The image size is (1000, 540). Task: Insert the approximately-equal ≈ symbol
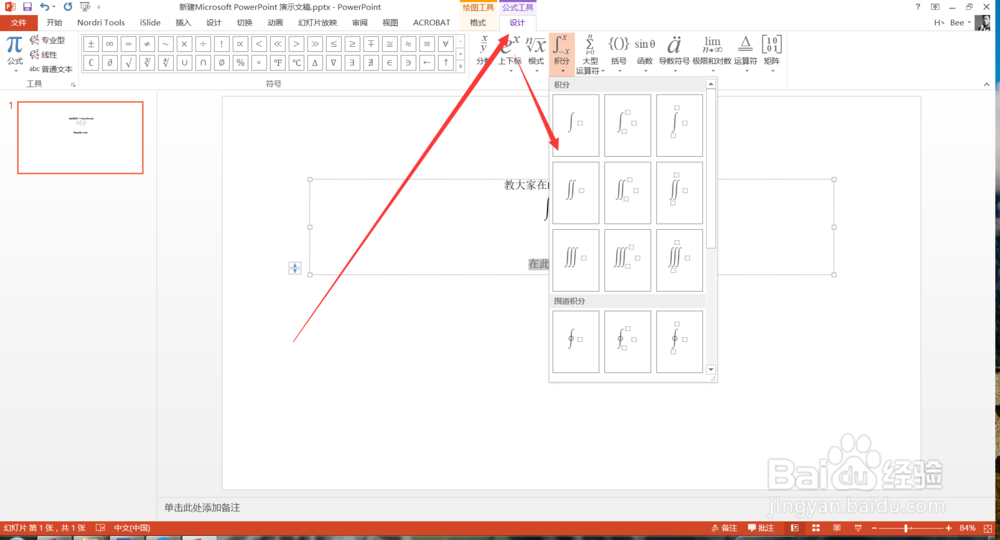click(x=408, y=44)
